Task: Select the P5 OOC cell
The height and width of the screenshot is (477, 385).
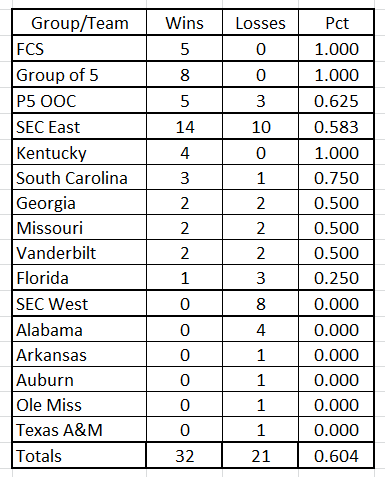Action: [x=79, y=100]
